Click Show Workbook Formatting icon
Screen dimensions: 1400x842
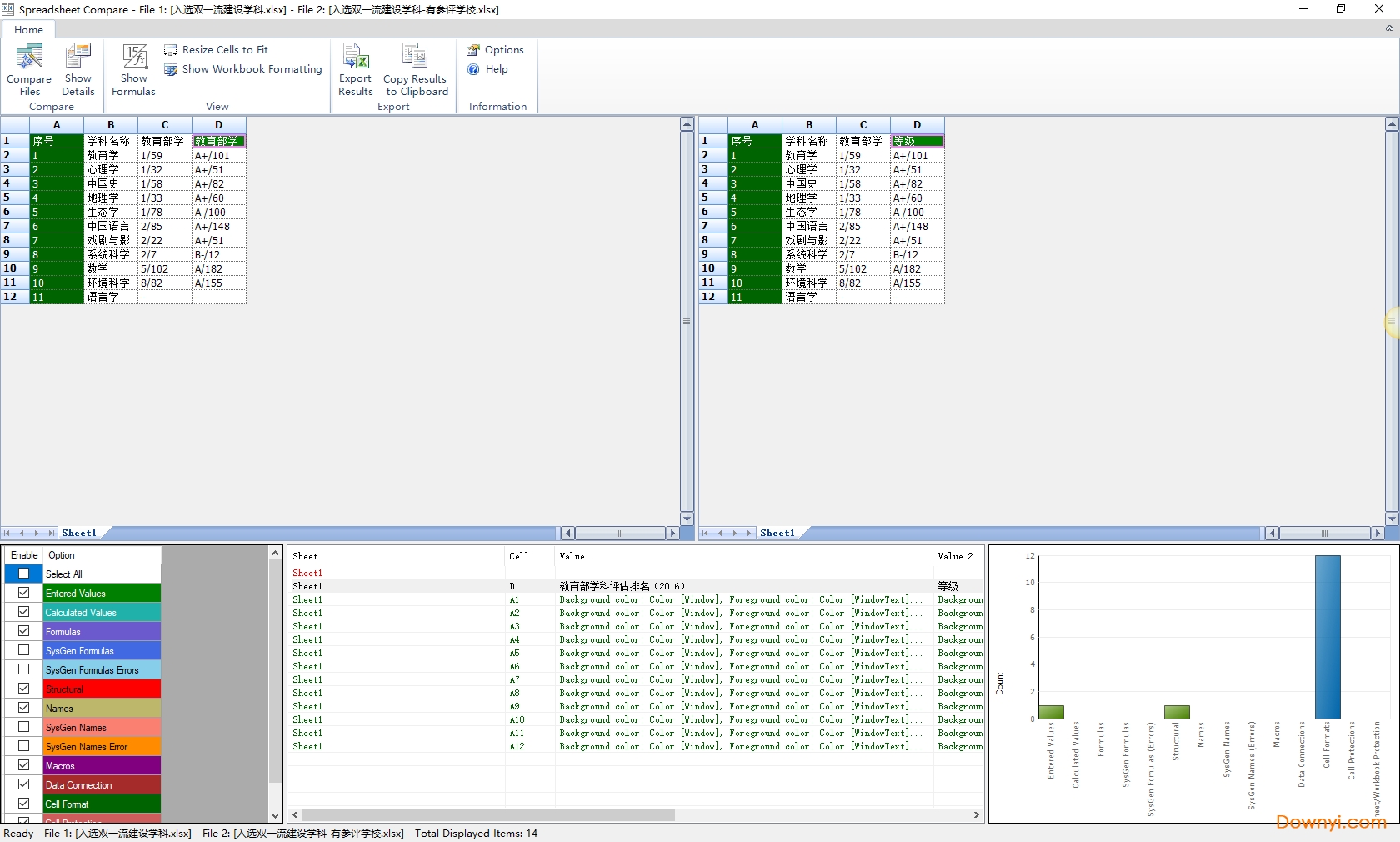click(x=171, y=69)
